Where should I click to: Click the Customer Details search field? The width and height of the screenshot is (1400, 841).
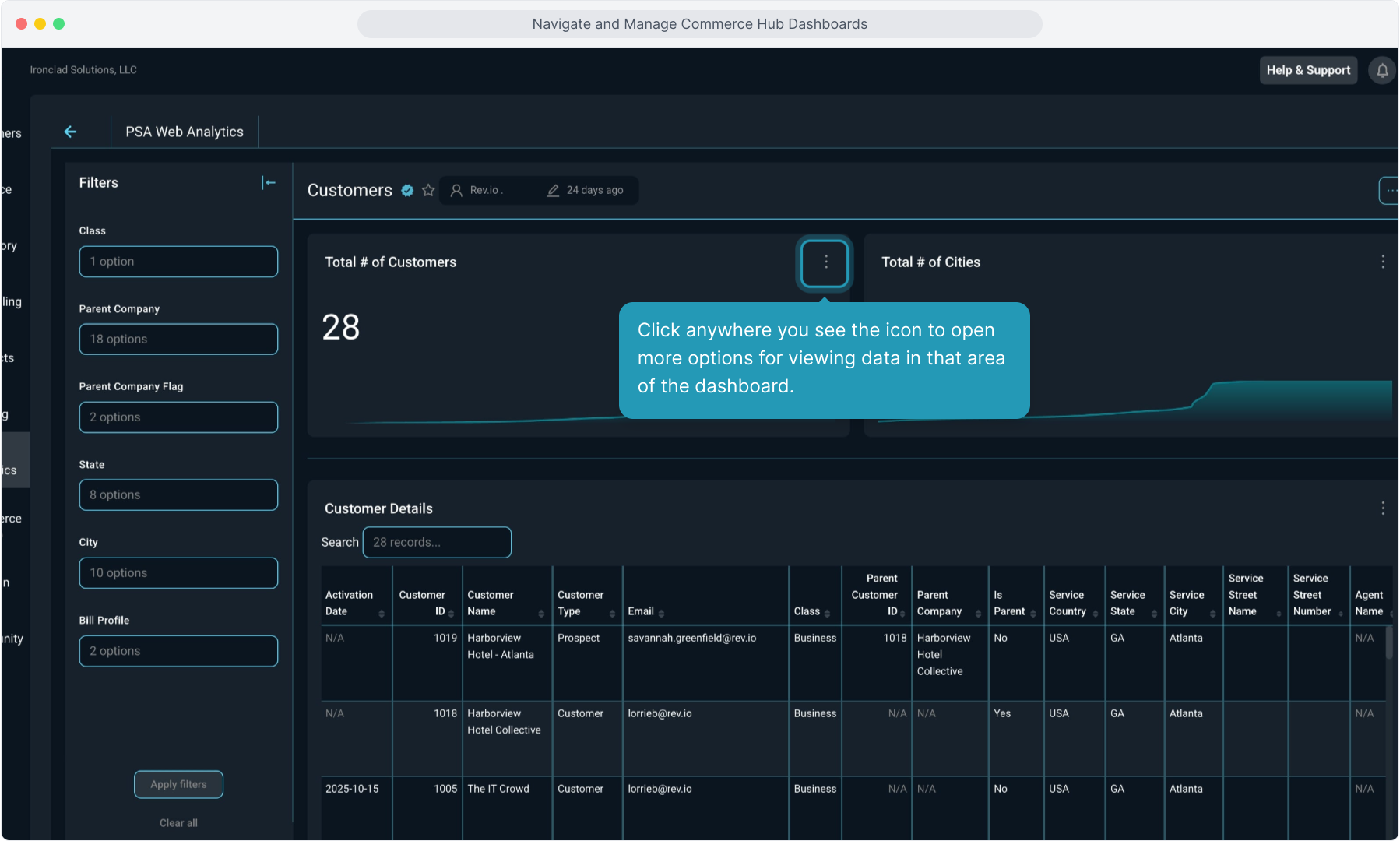click(x=437, y=542)
